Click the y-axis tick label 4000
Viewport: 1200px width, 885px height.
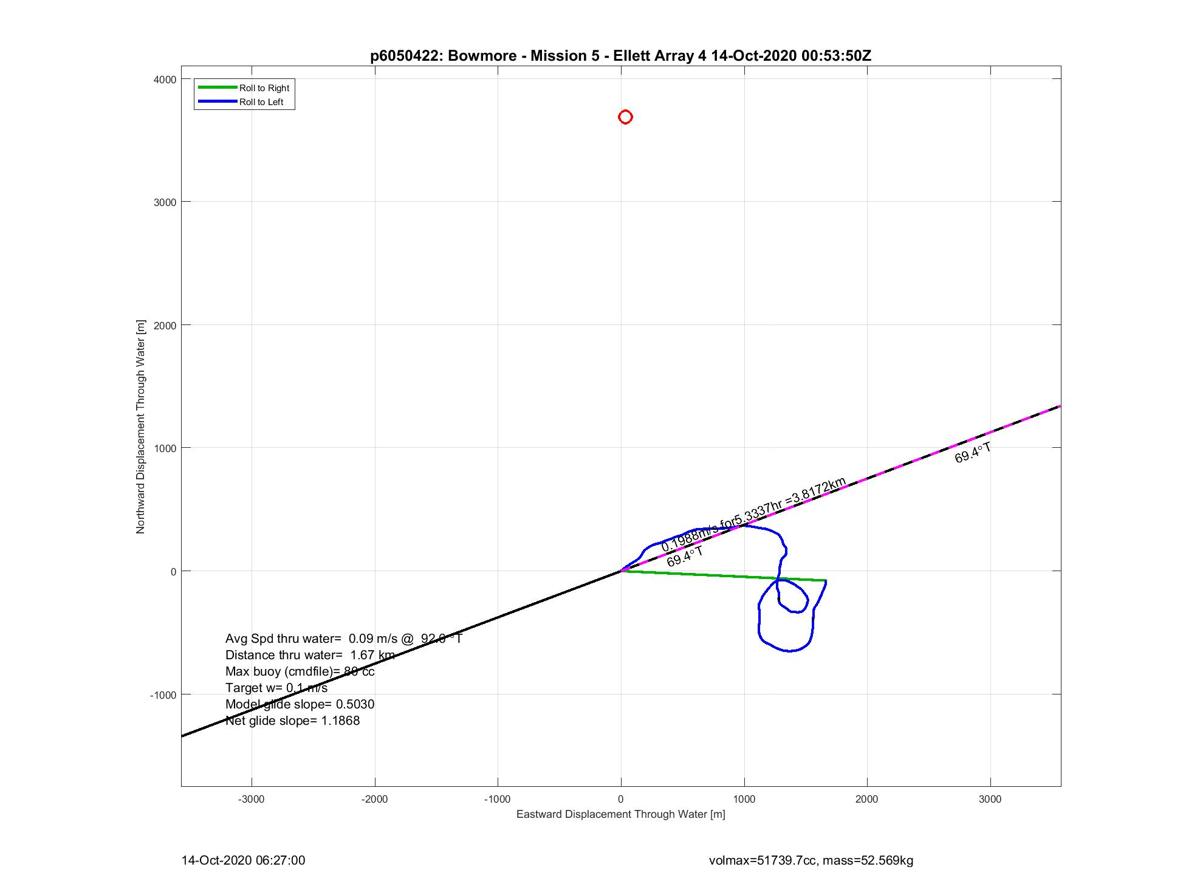tap(165, 79)
